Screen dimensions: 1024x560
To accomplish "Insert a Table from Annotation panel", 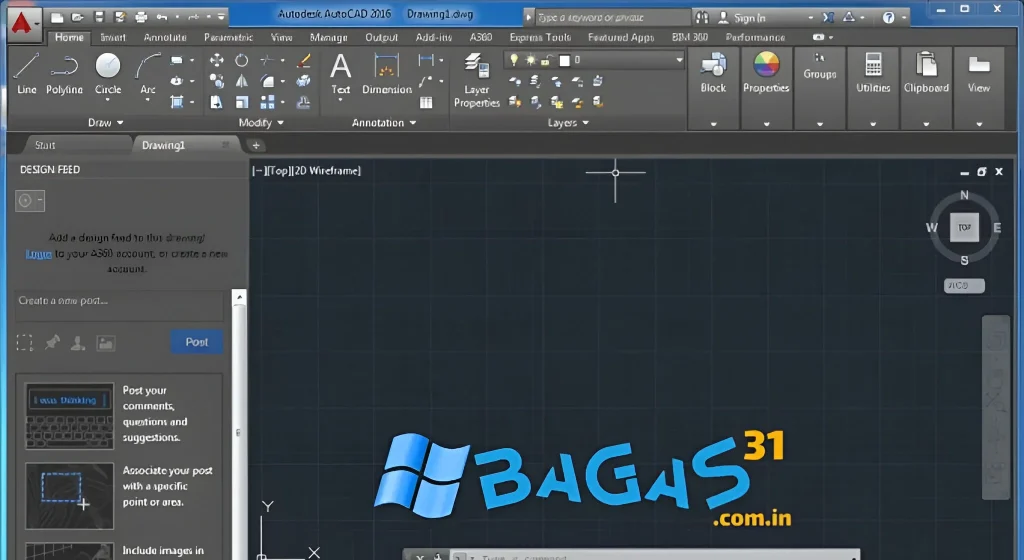I will [x=426, y=102].
